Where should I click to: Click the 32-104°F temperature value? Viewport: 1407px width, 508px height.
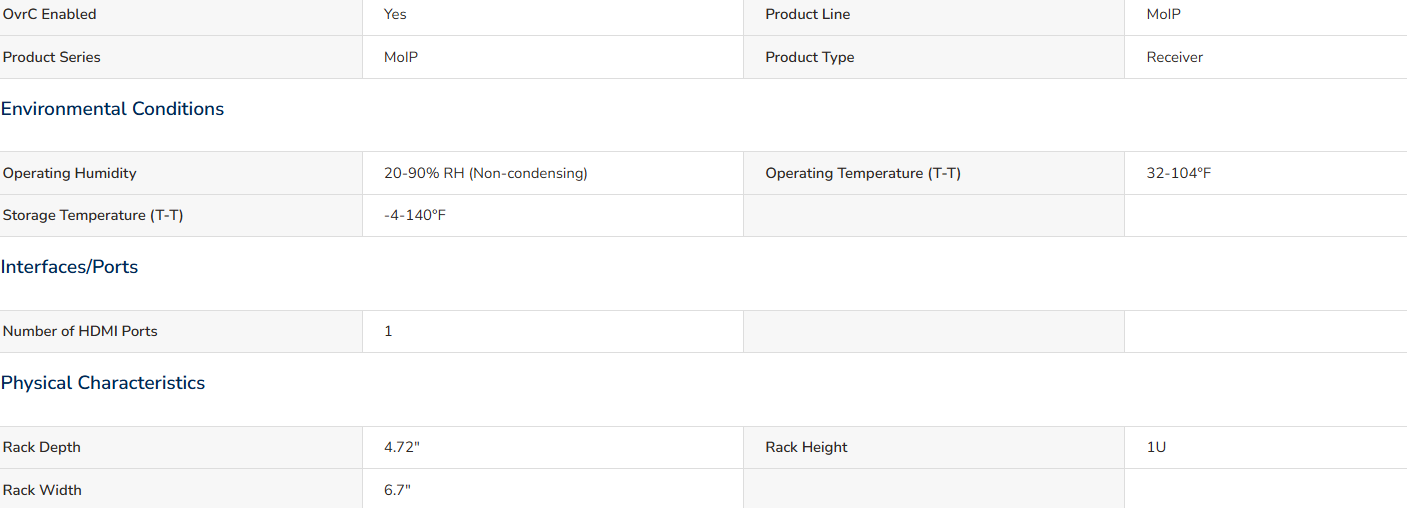pos(1179,173)
